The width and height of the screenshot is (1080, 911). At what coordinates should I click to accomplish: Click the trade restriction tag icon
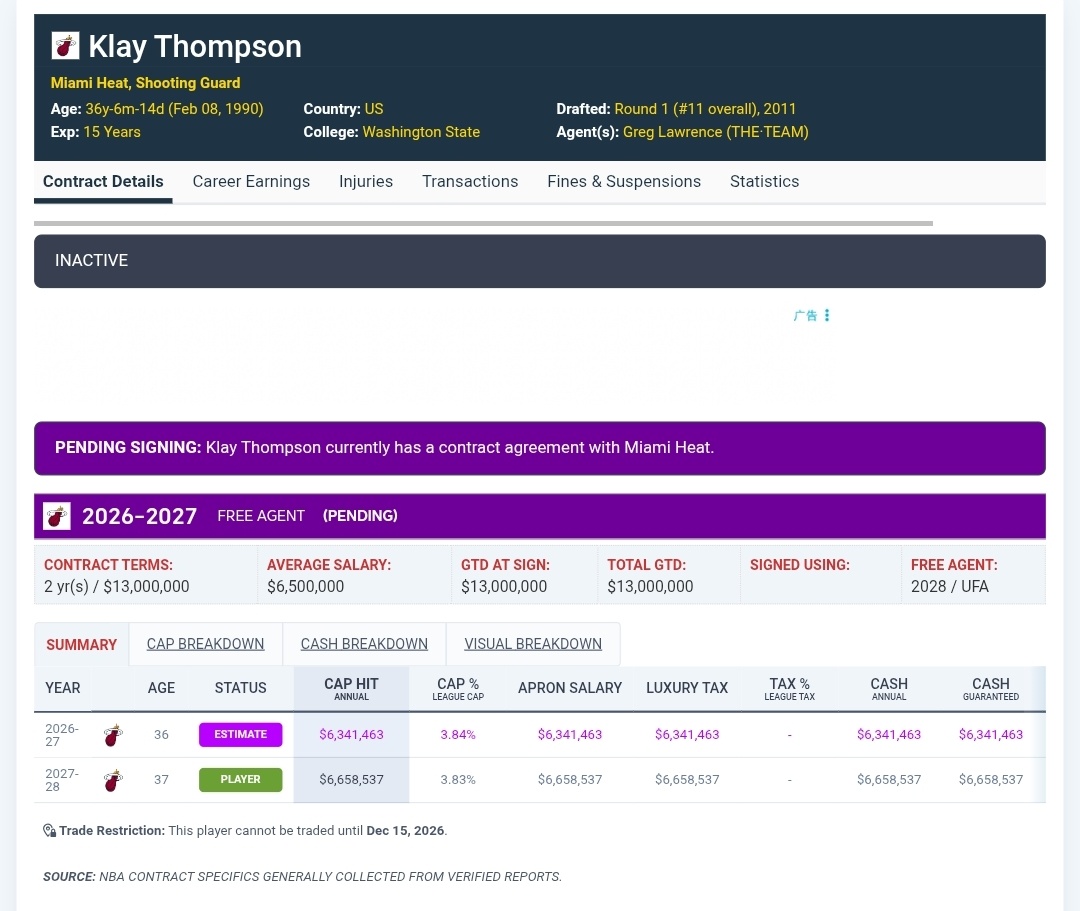(x=49, y=830)
